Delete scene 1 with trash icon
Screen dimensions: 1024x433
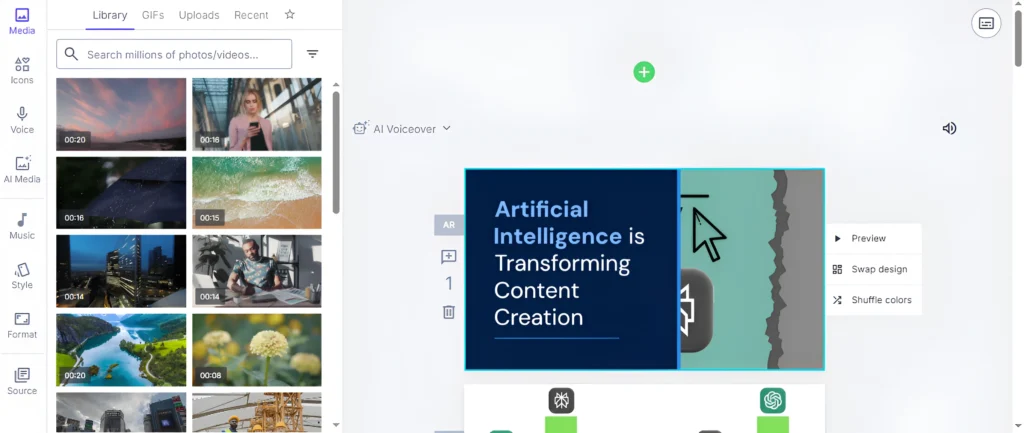pyautogui.click(x=449, y=312)
